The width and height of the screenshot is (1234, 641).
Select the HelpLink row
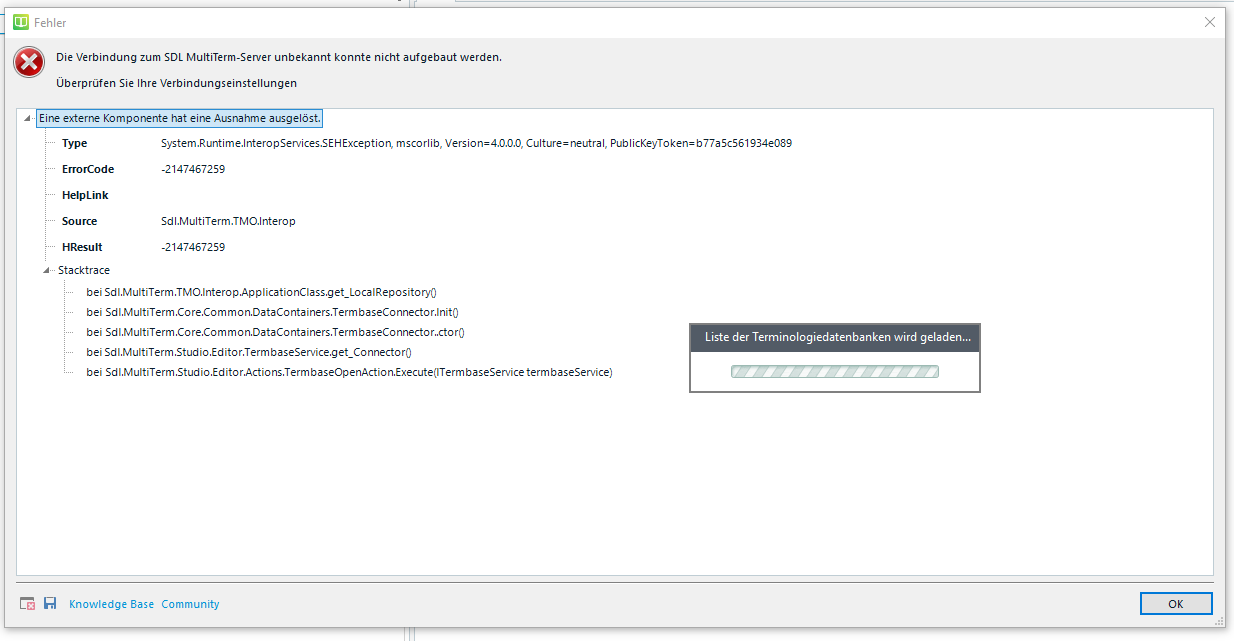85,195
